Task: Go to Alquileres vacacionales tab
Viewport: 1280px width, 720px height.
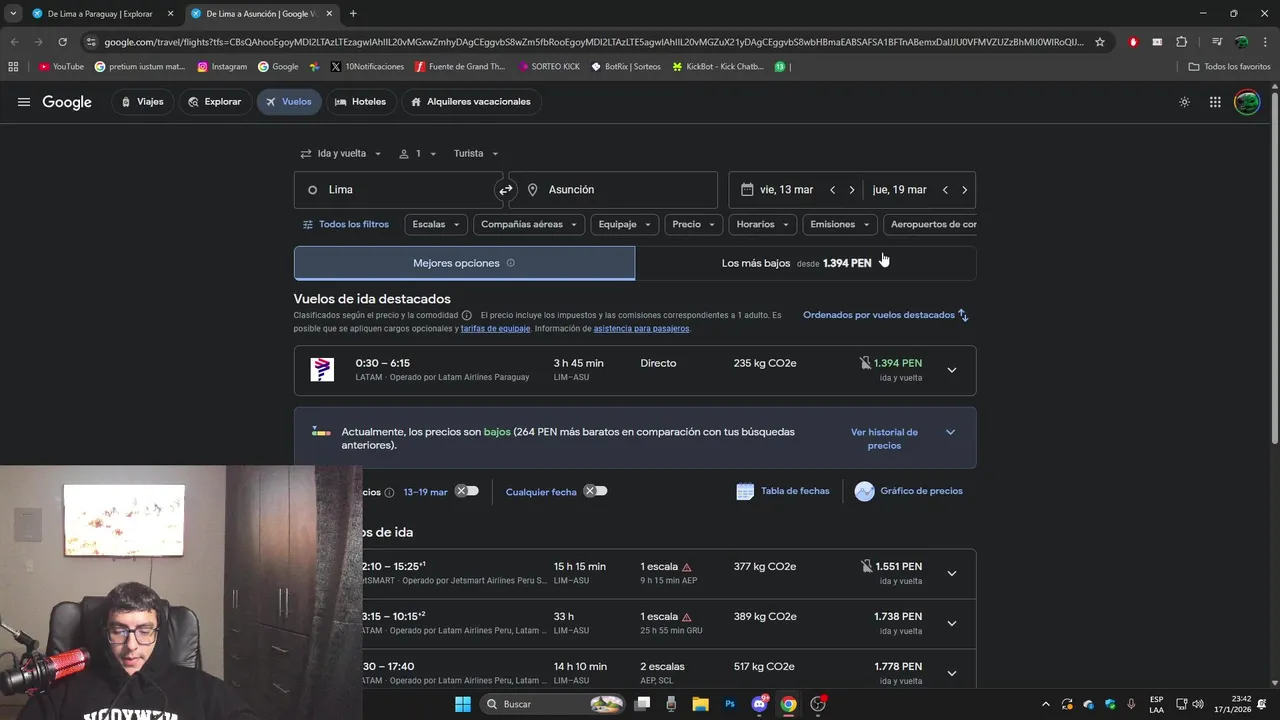Action: [x=471, y=102]
